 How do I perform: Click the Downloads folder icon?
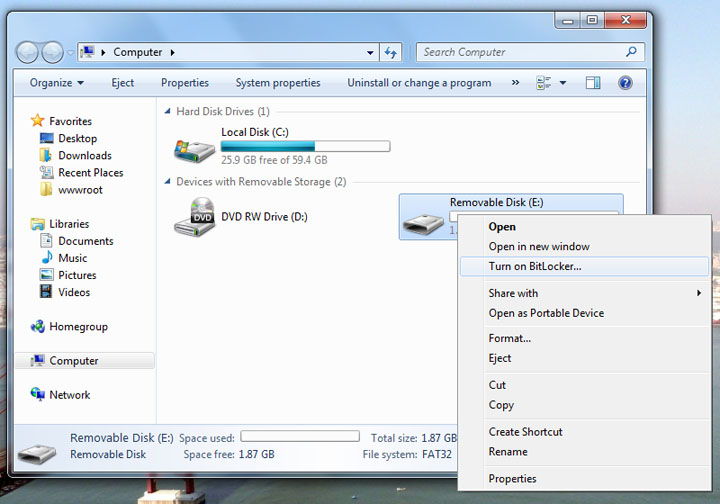[45, 155]
